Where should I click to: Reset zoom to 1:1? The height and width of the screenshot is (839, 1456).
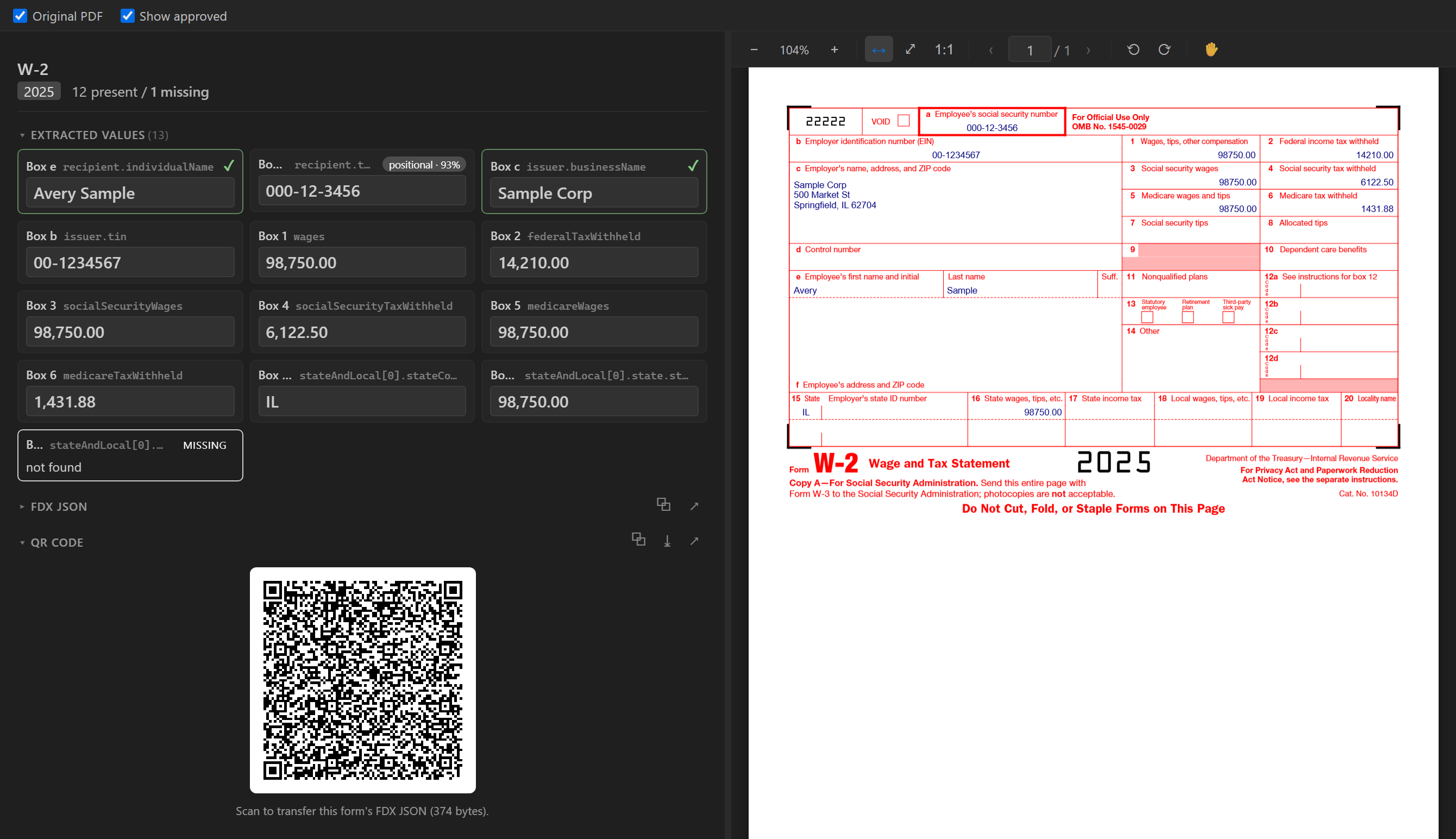943,49
